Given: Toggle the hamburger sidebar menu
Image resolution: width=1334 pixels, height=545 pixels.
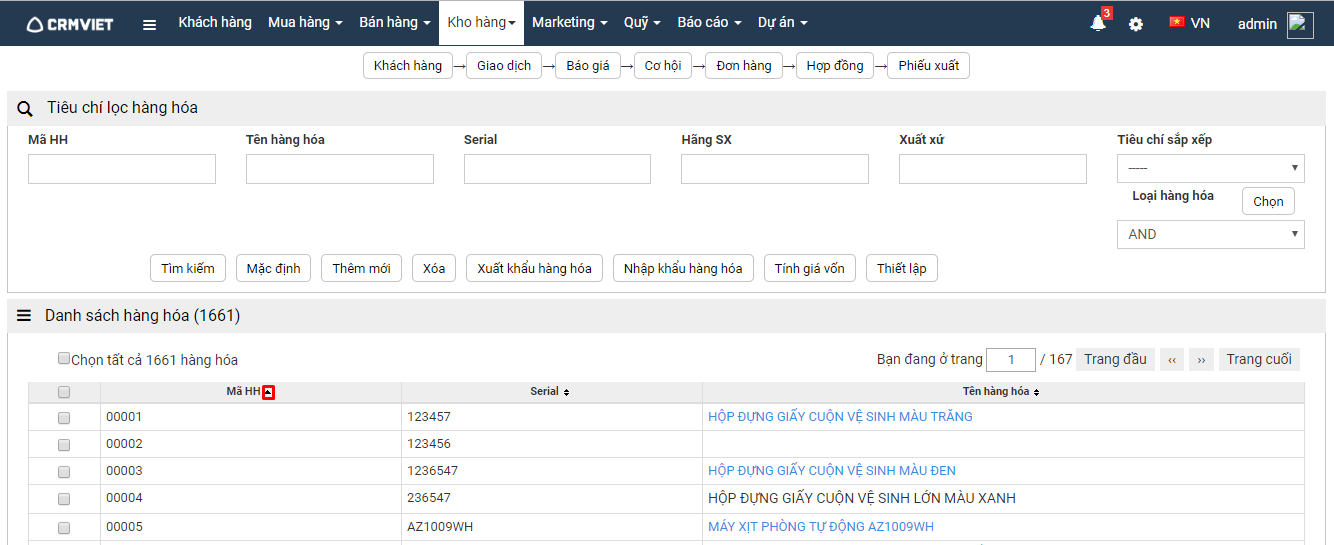Looking at the screenshot, I should tap(149, 25).
